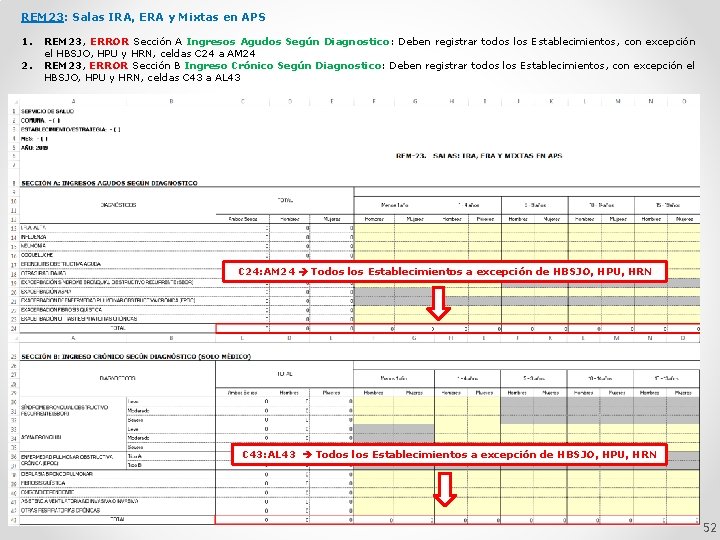Select the 'IRA ALTA' diagnosis row label
This screenshot has width=720, height=540.
[34, 228]
